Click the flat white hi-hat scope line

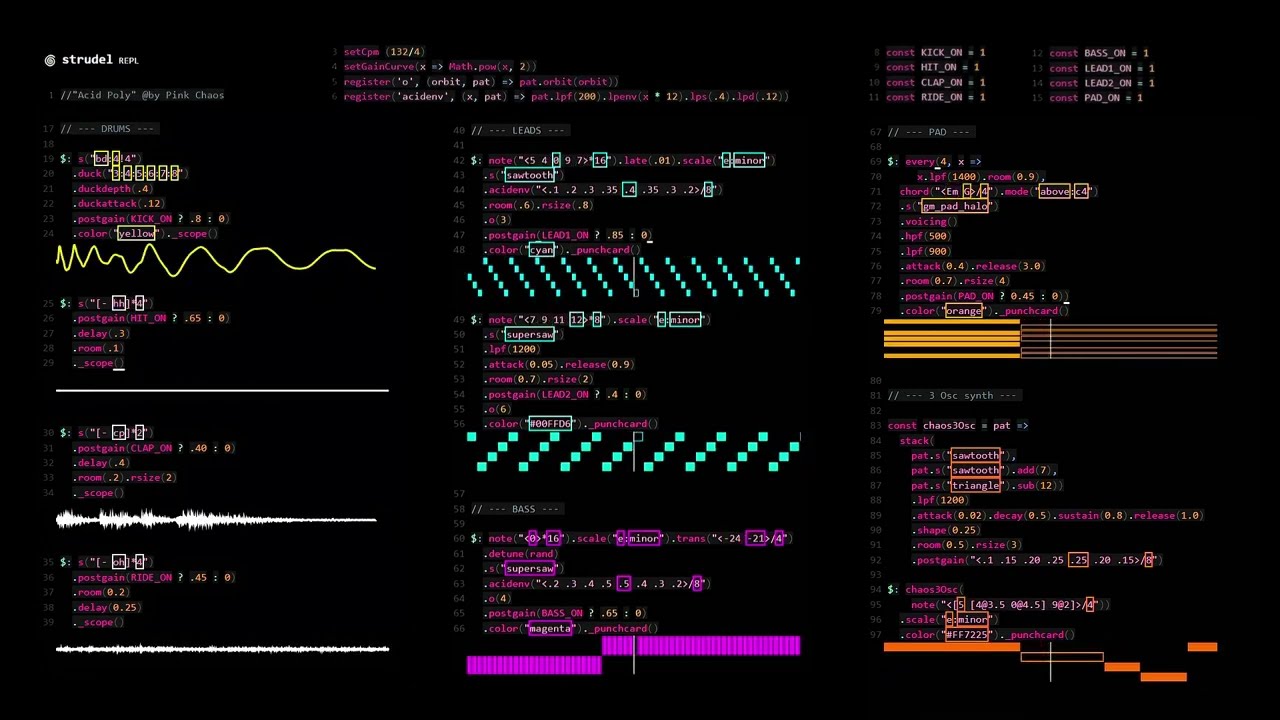point(222,390)
